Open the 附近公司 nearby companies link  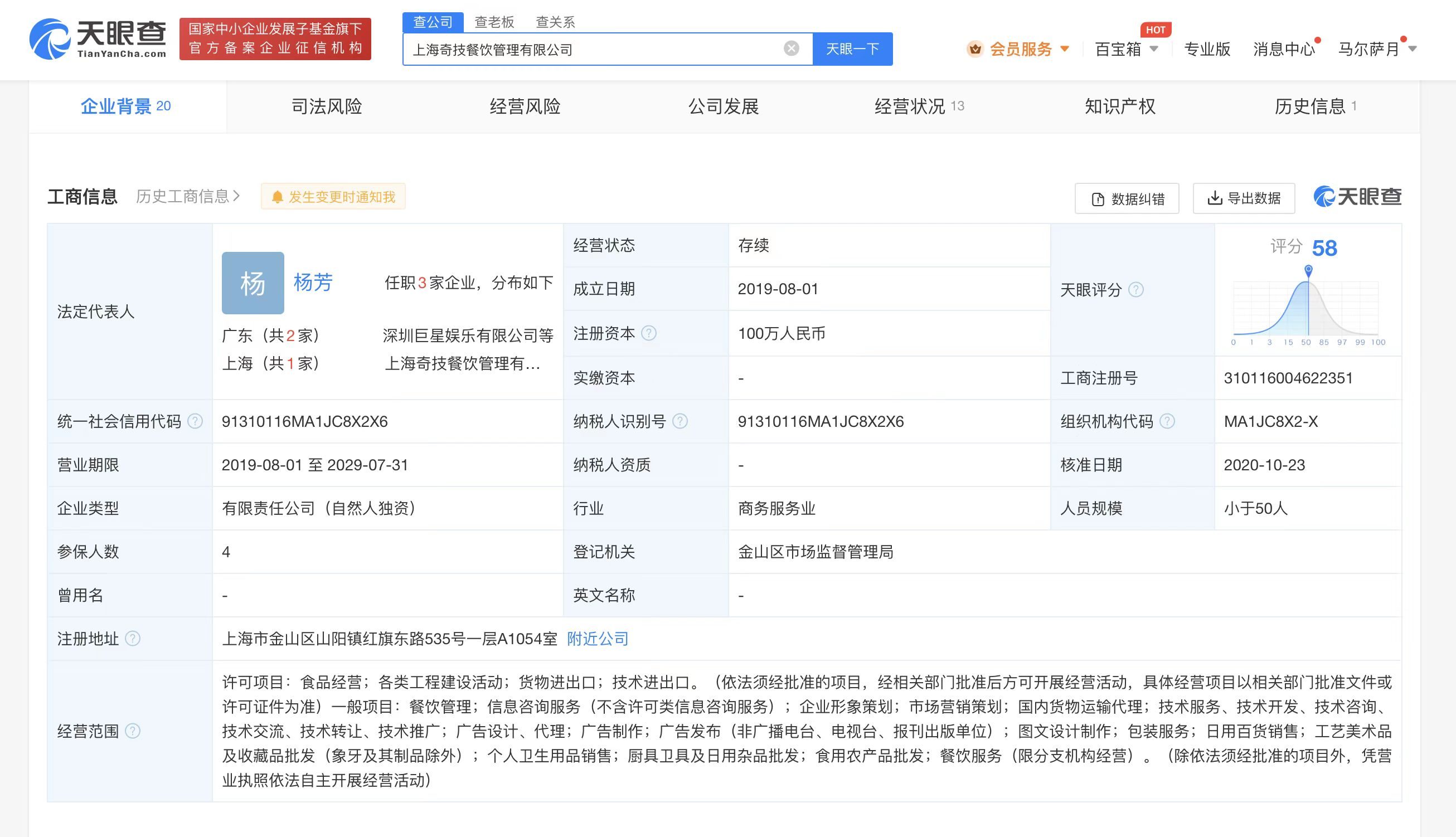click(x=596, y=639)
